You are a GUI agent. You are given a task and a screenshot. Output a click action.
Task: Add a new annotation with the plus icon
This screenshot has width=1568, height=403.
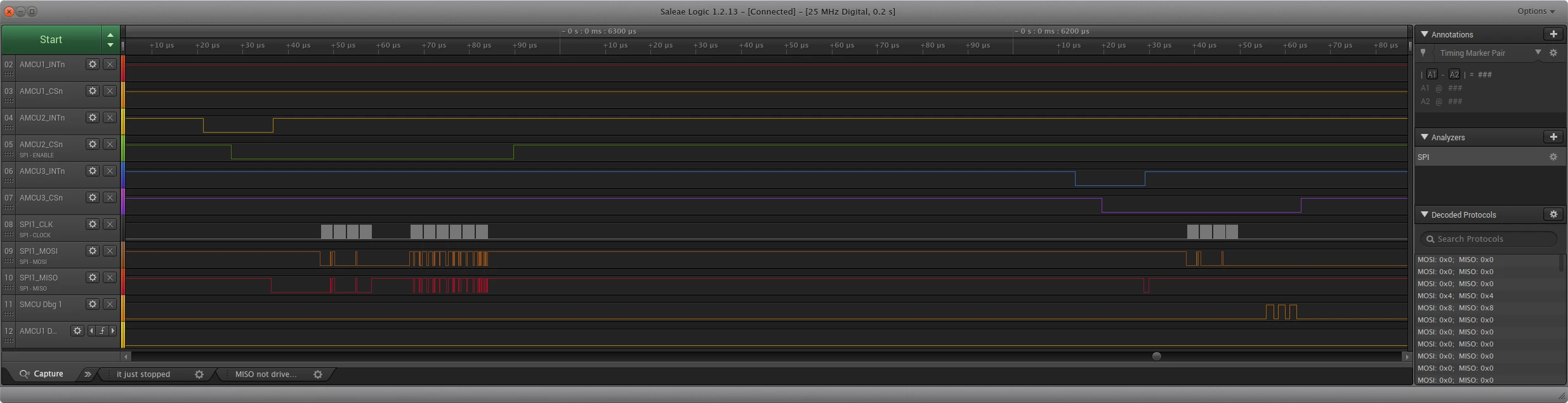click(1553, 34)
